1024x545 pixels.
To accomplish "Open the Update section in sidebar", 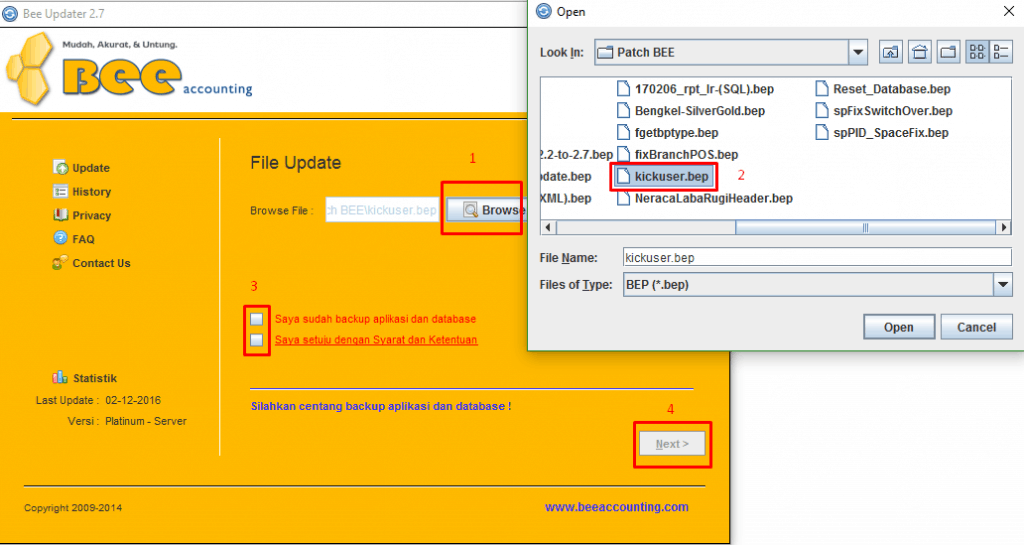I will tap(91, 168).
